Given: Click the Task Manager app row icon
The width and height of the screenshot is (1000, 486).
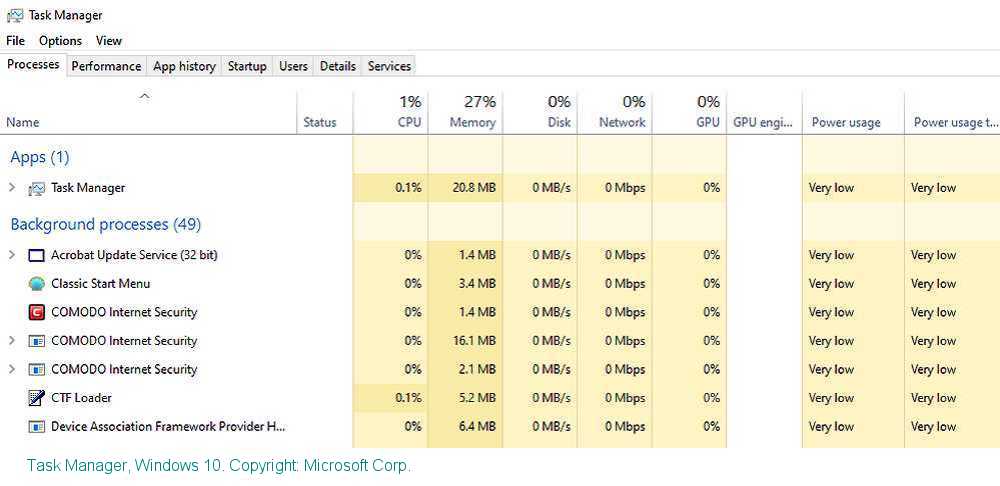Looking at the screenshot, I should coord(36,188).
